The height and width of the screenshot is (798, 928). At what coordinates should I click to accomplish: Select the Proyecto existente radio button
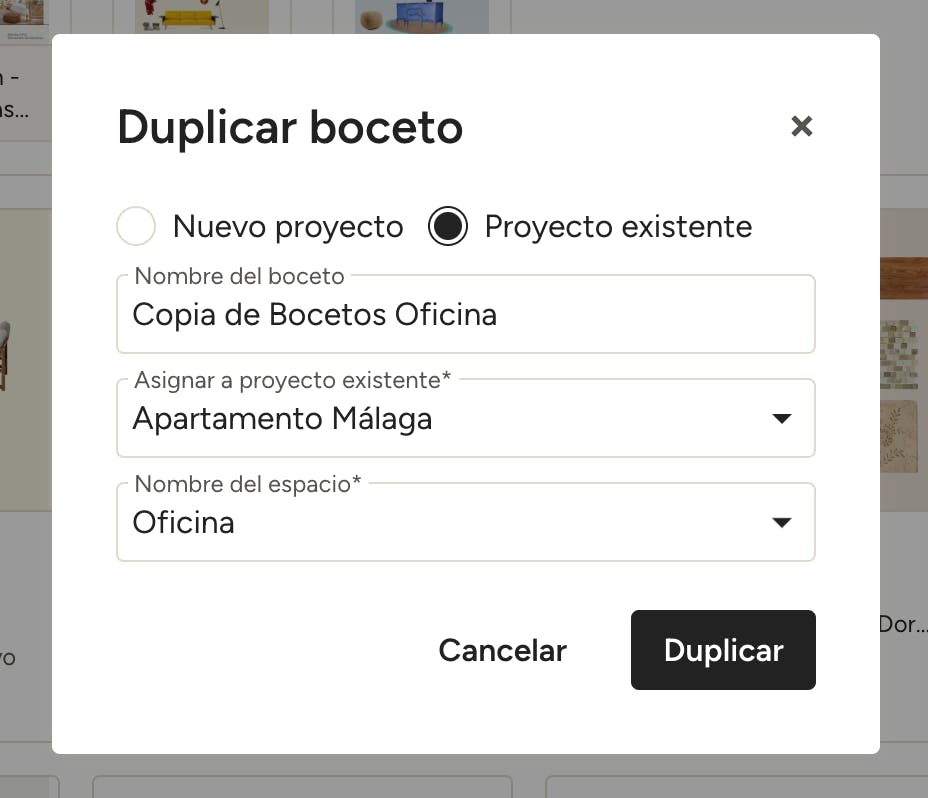tap(448, 226)
